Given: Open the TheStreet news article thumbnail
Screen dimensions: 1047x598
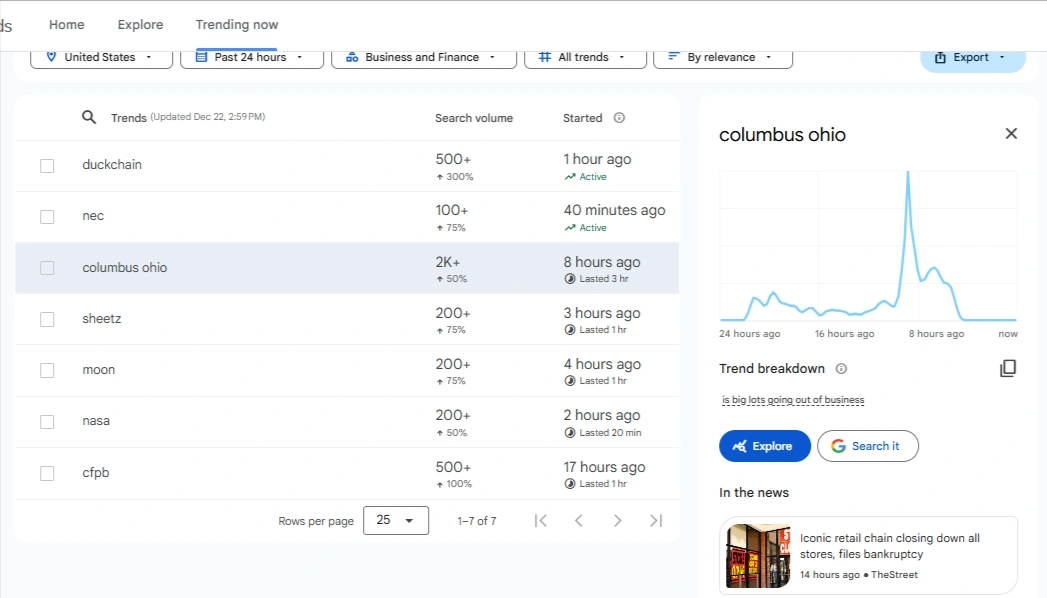Looking at the screenshot, I should pyautogui.click(x=758, y=556).
